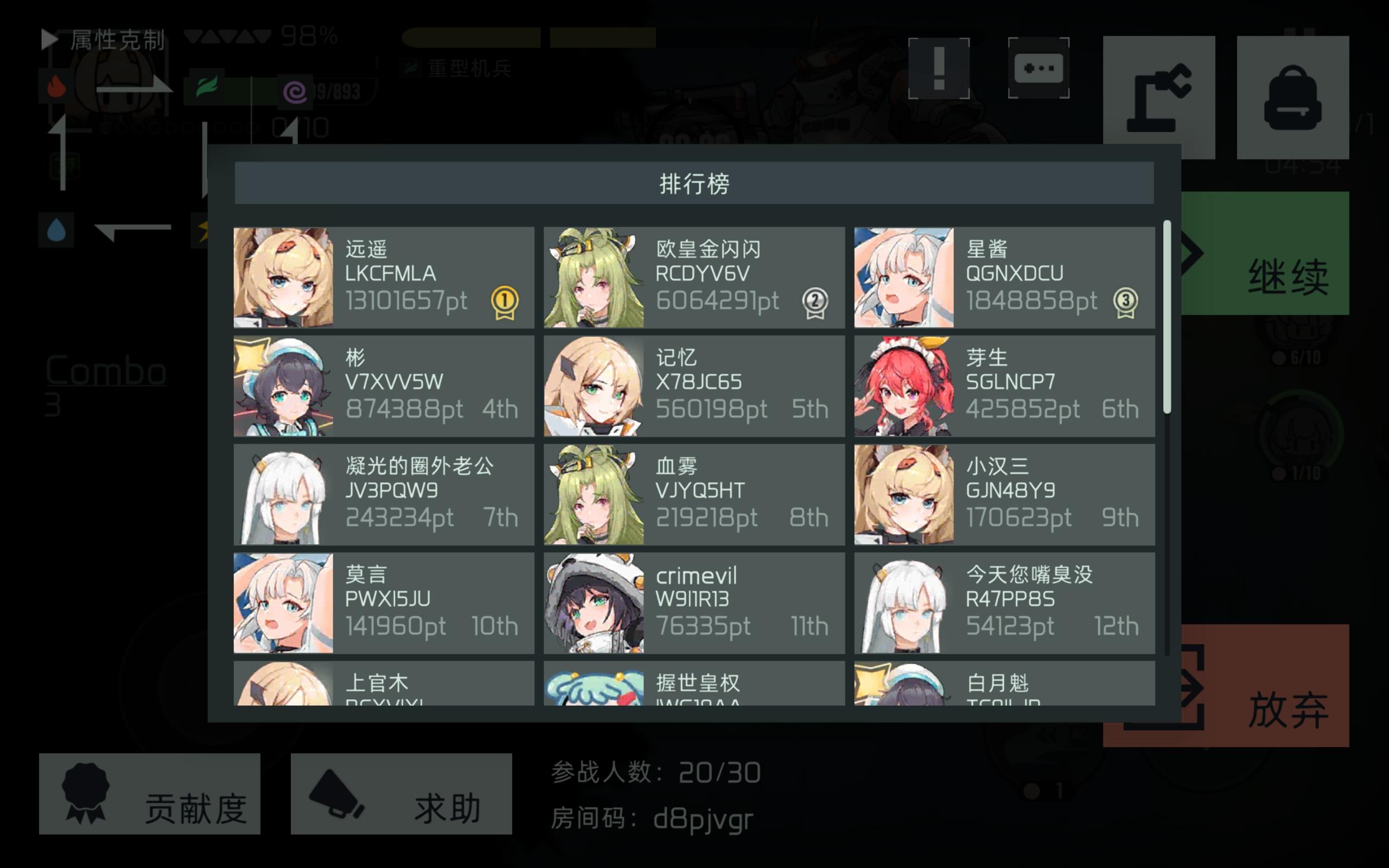
Task: Expand the 属性克制 triangle
Action: tap(50, 40)
